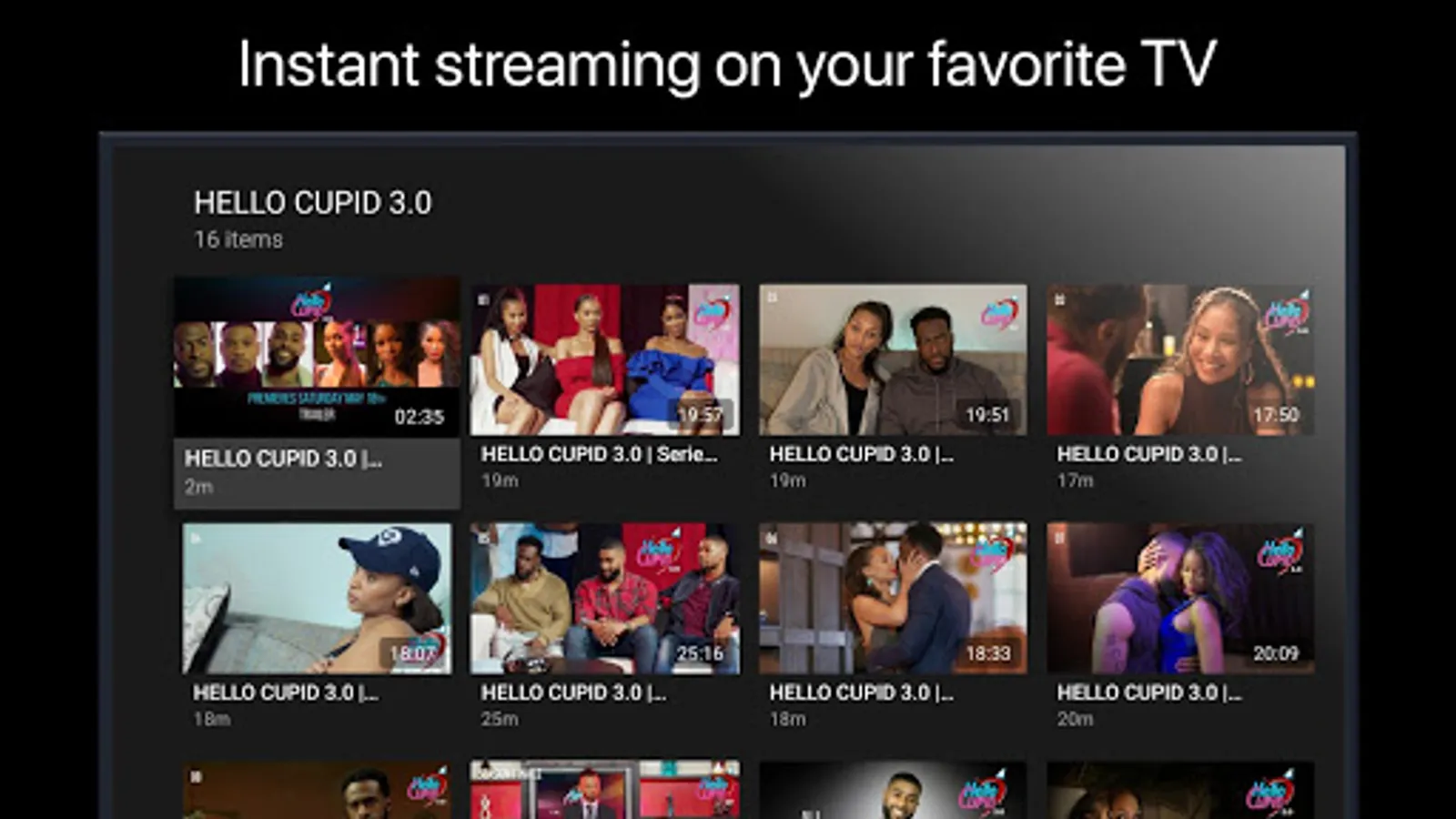
Task: Click '18m' under the 18:33 video
Action: 787,719
